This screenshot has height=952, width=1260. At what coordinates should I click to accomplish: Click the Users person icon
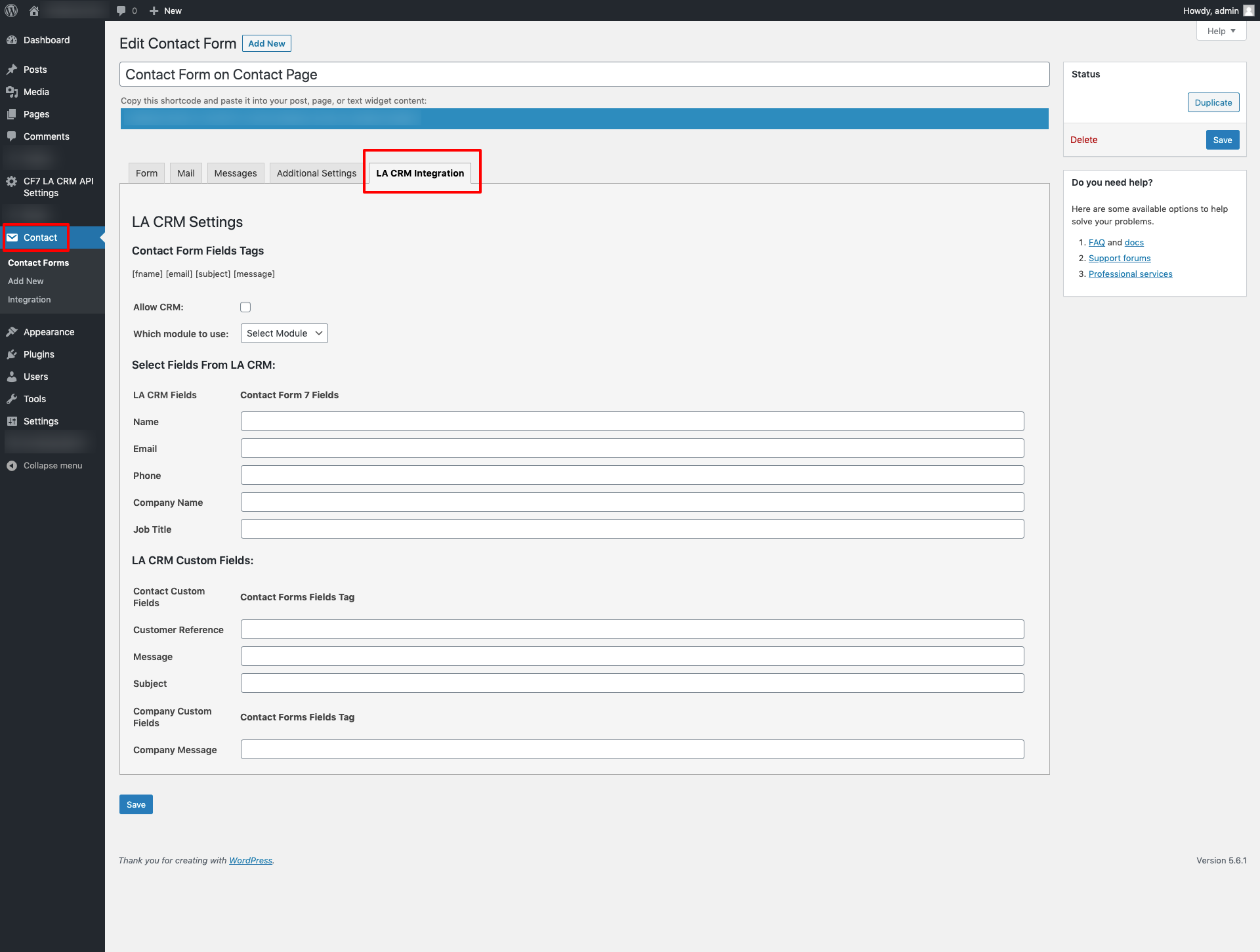tap(12, 377)
